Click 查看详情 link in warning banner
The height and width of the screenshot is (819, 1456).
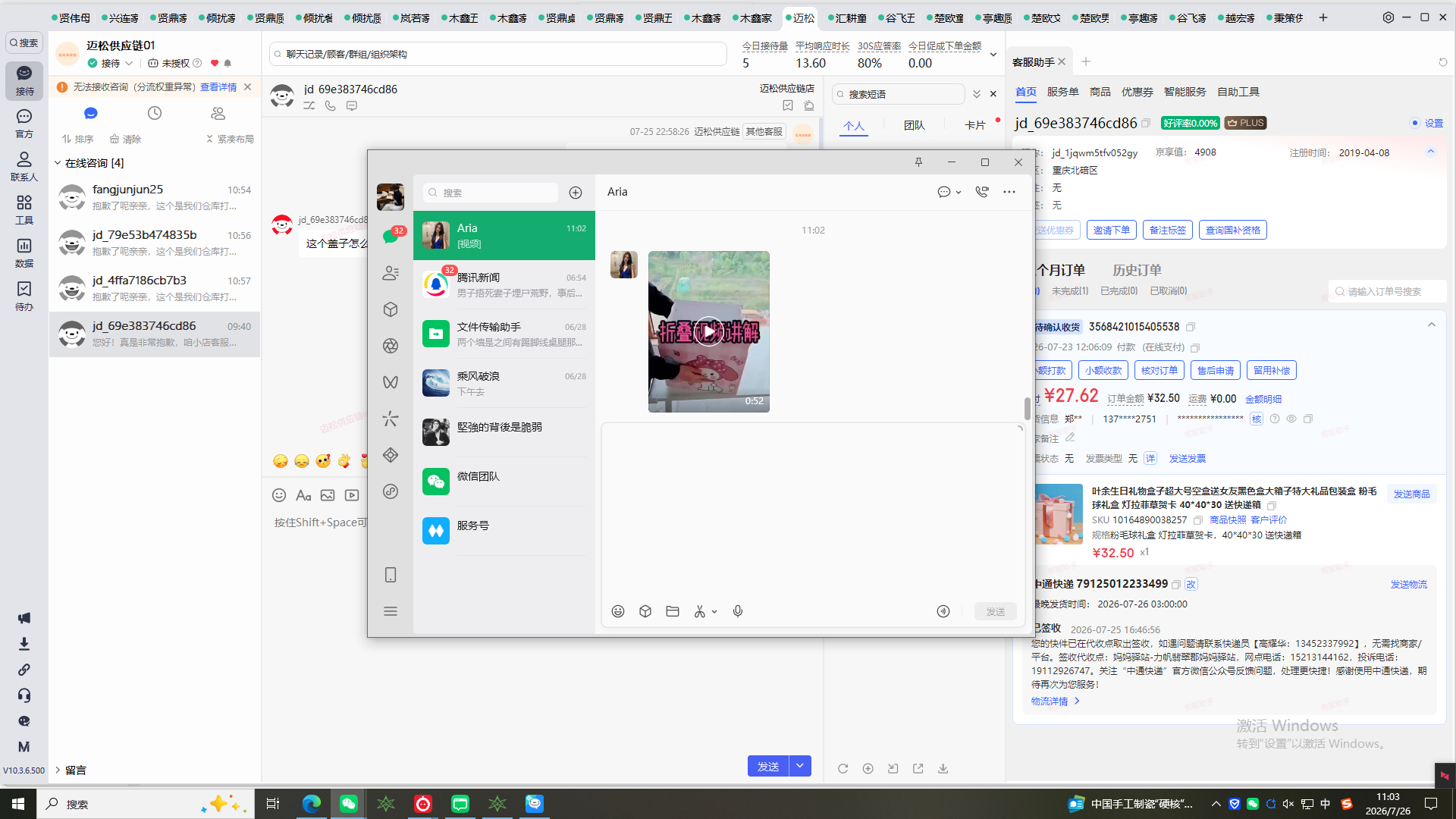pos(218,87)
